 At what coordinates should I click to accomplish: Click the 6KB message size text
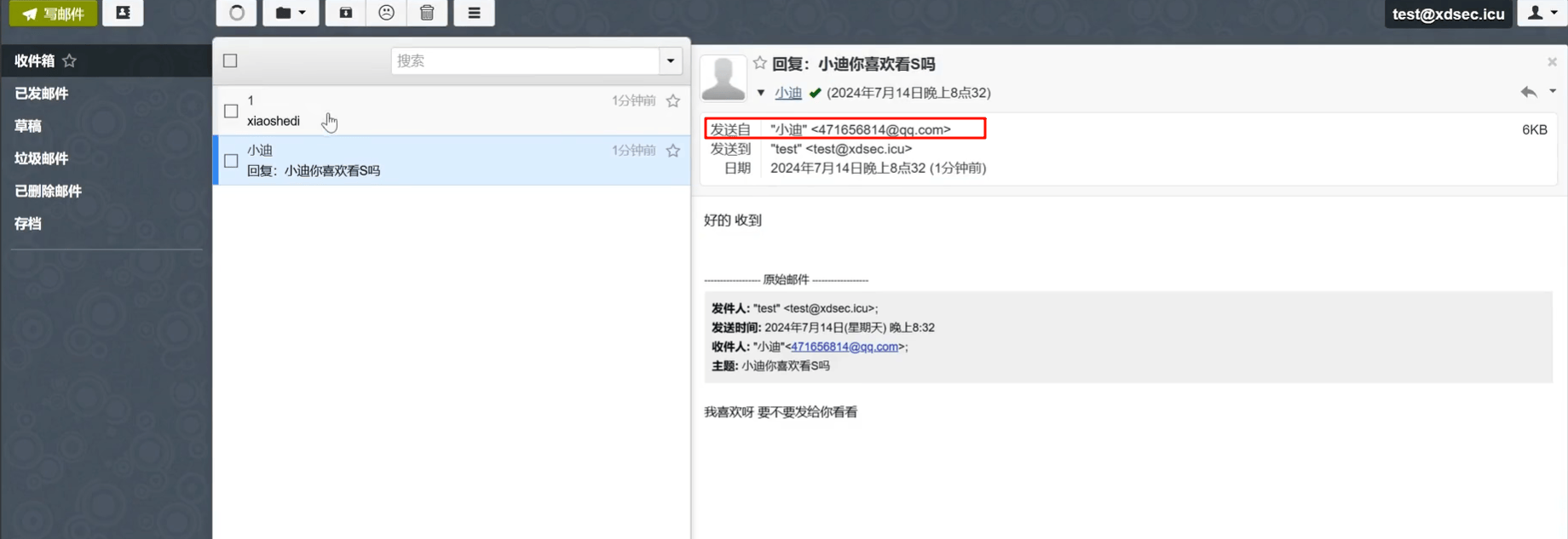(x=1534, y=129)
